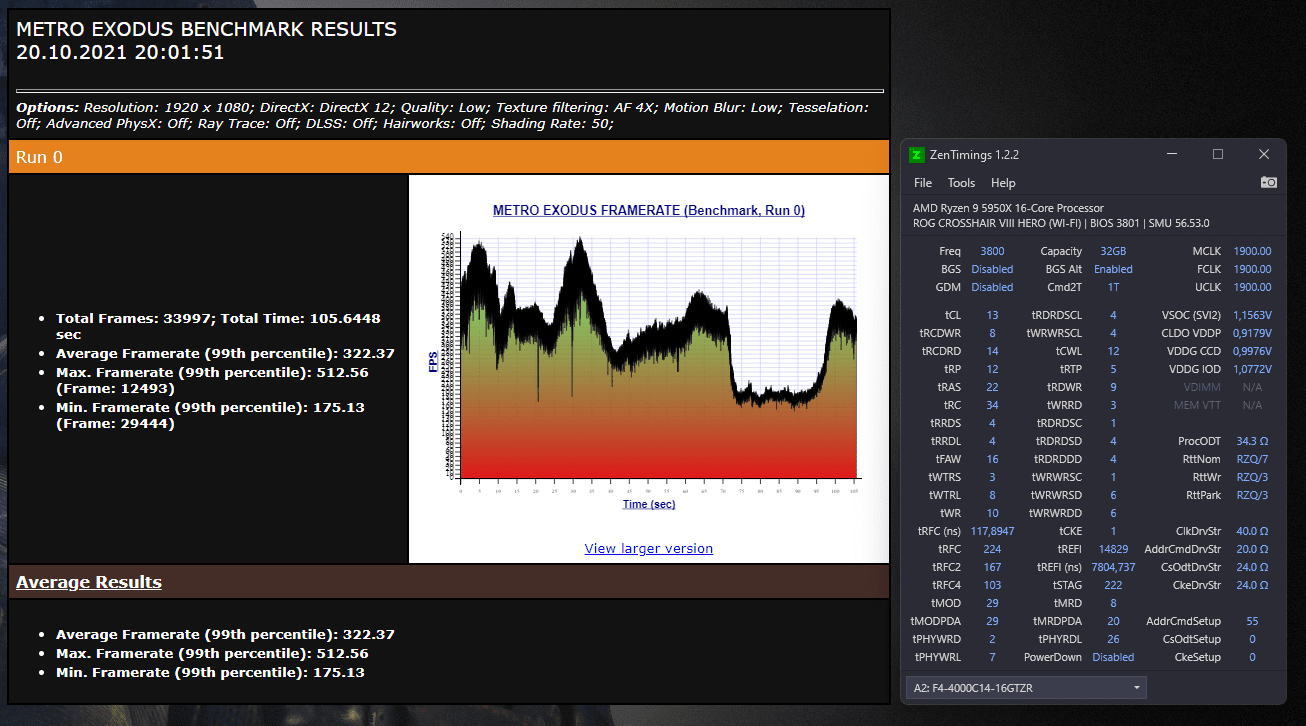Click the ProcODT value 34.3 Ω
The image size is (1306, 726).
click(1252, 441)
